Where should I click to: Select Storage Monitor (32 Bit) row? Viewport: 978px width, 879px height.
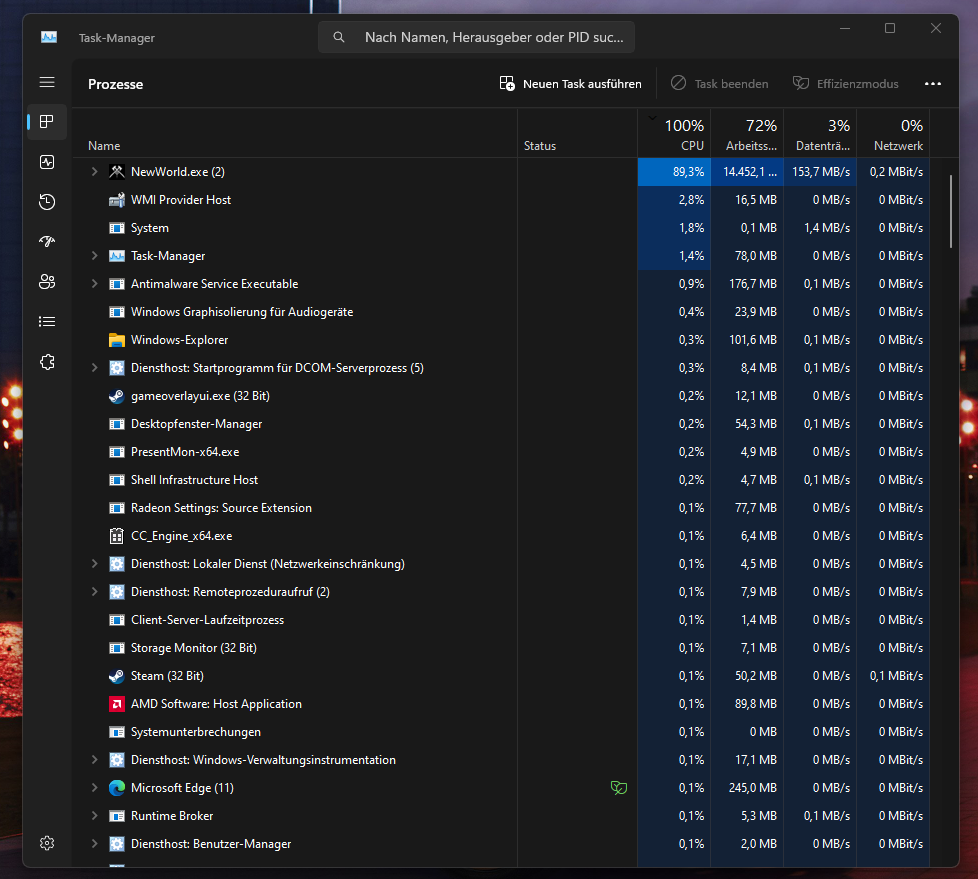coord(501,648)
